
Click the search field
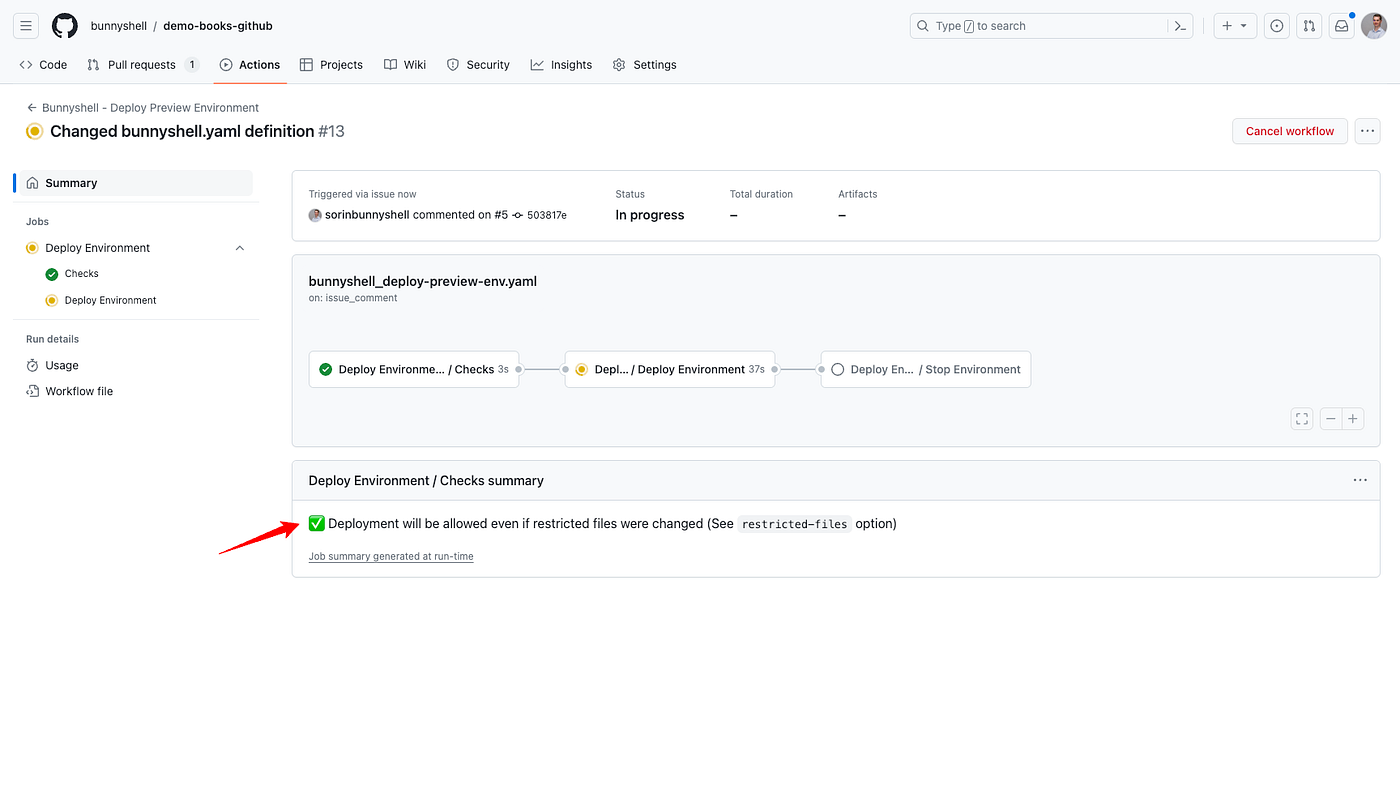coord(1053,26)
